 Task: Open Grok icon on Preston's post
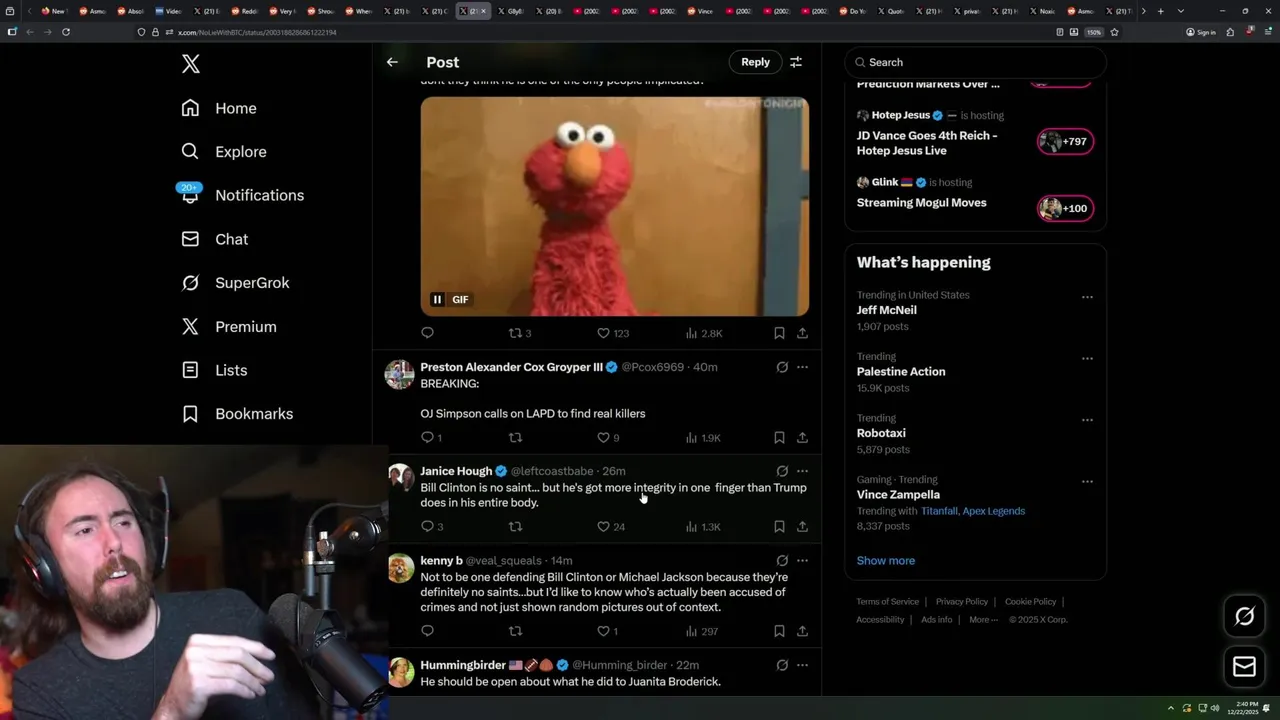(x=782, y=367)
